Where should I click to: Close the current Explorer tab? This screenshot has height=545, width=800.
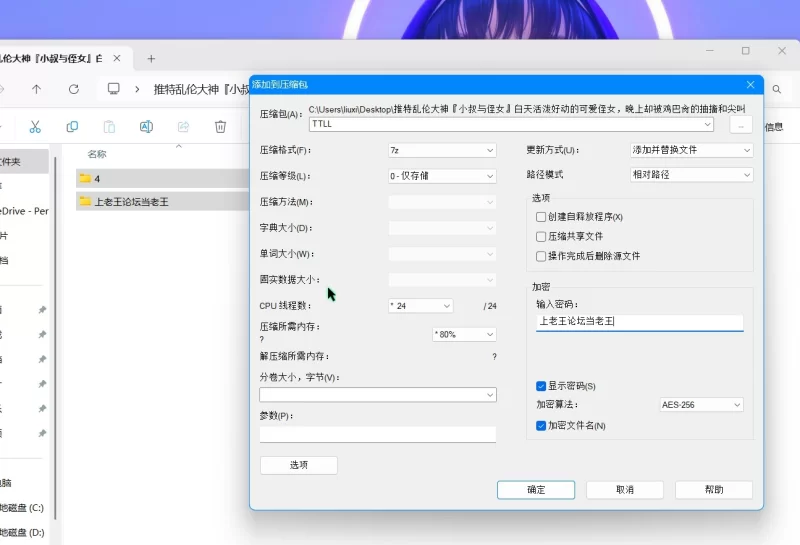[117, 58]
